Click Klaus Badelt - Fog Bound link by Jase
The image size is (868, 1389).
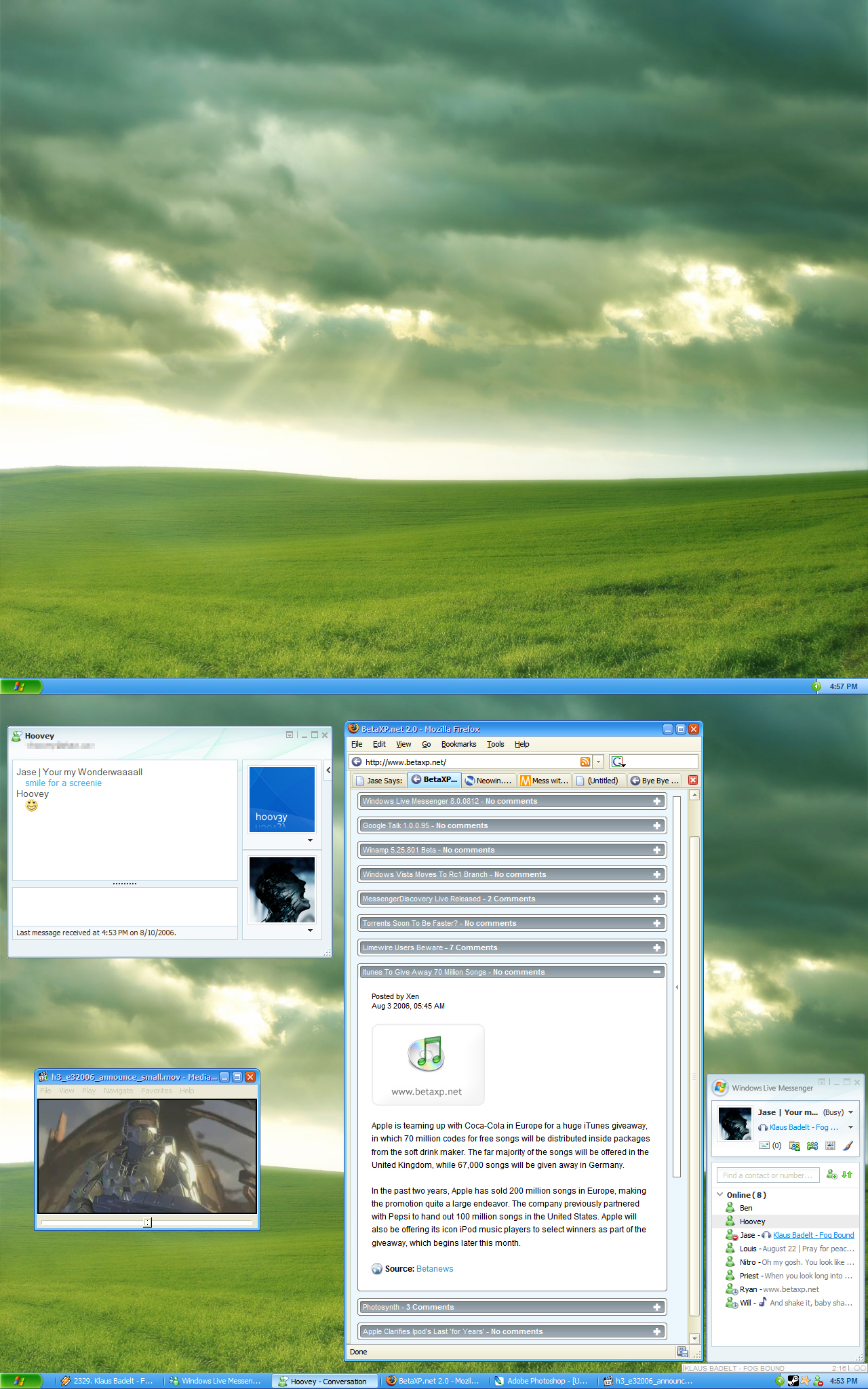pyautogui.click(x=813, y=1235)
